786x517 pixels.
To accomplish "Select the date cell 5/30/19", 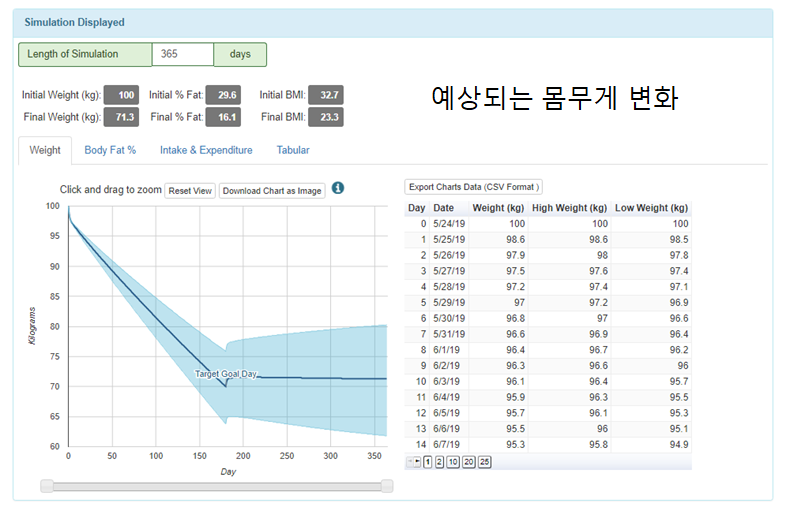I will [x=449, y=318].
